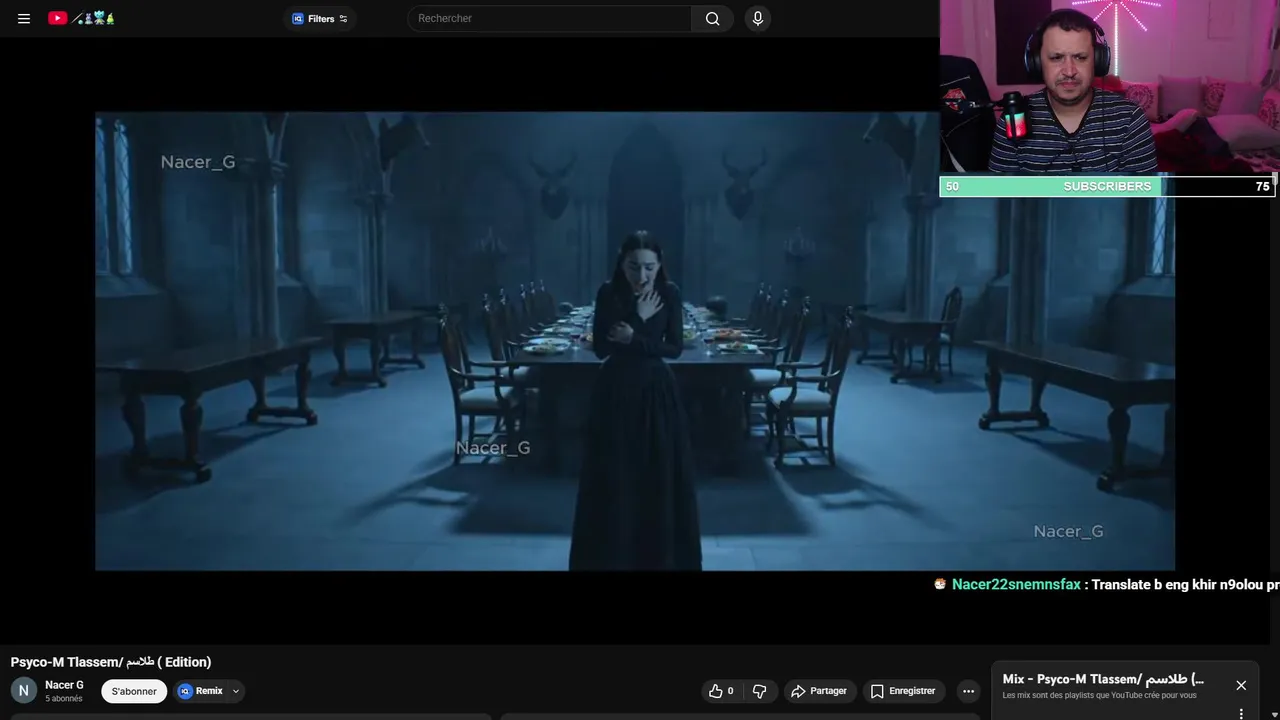Click the Remix button
The height and width of the screenshot is (720, 1280).
click(200, 691)
